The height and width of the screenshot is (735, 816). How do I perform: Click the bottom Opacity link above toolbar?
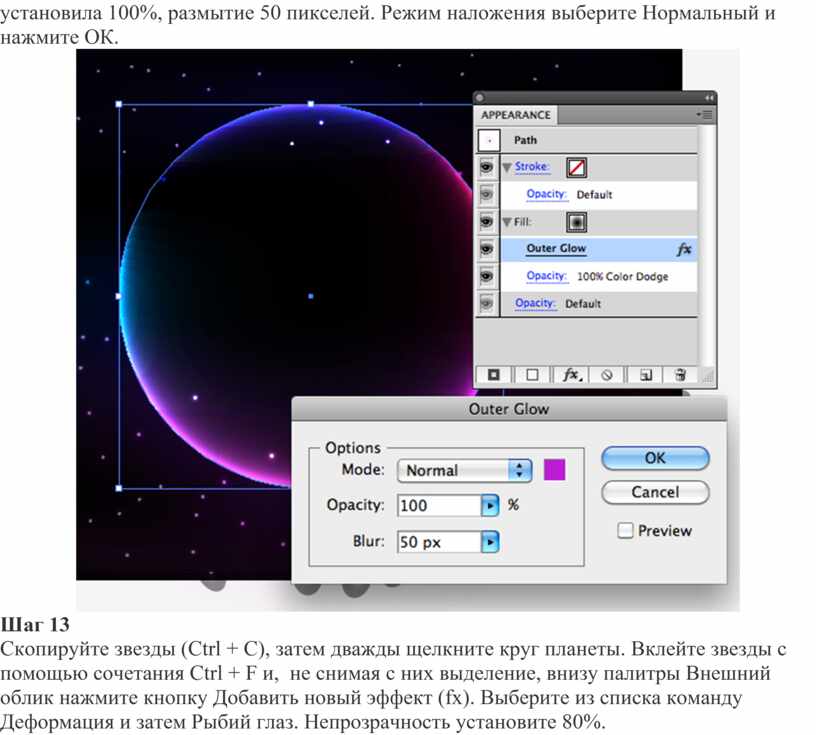tap(535, 303)
